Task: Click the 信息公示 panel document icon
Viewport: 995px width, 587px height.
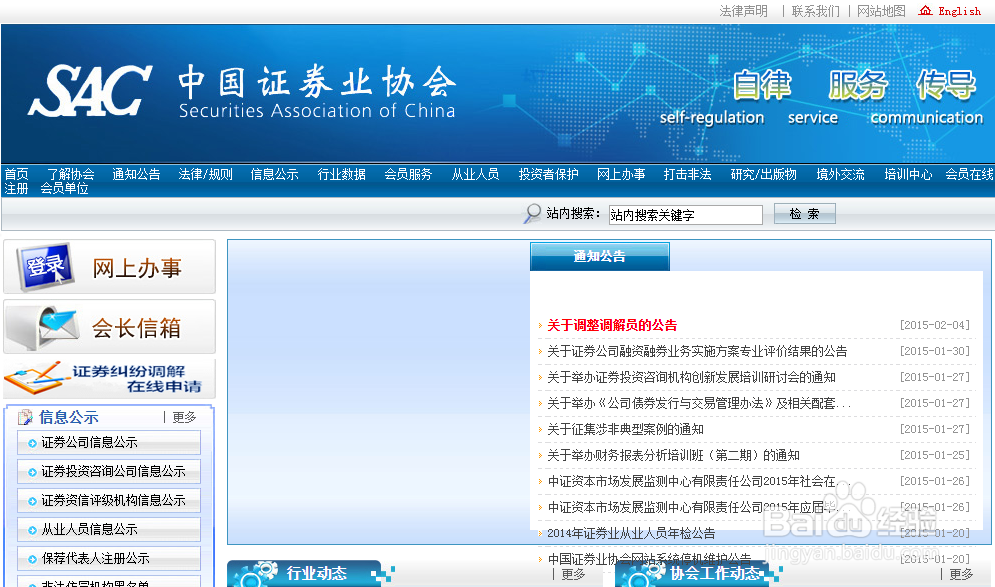Action: [25, 417]
